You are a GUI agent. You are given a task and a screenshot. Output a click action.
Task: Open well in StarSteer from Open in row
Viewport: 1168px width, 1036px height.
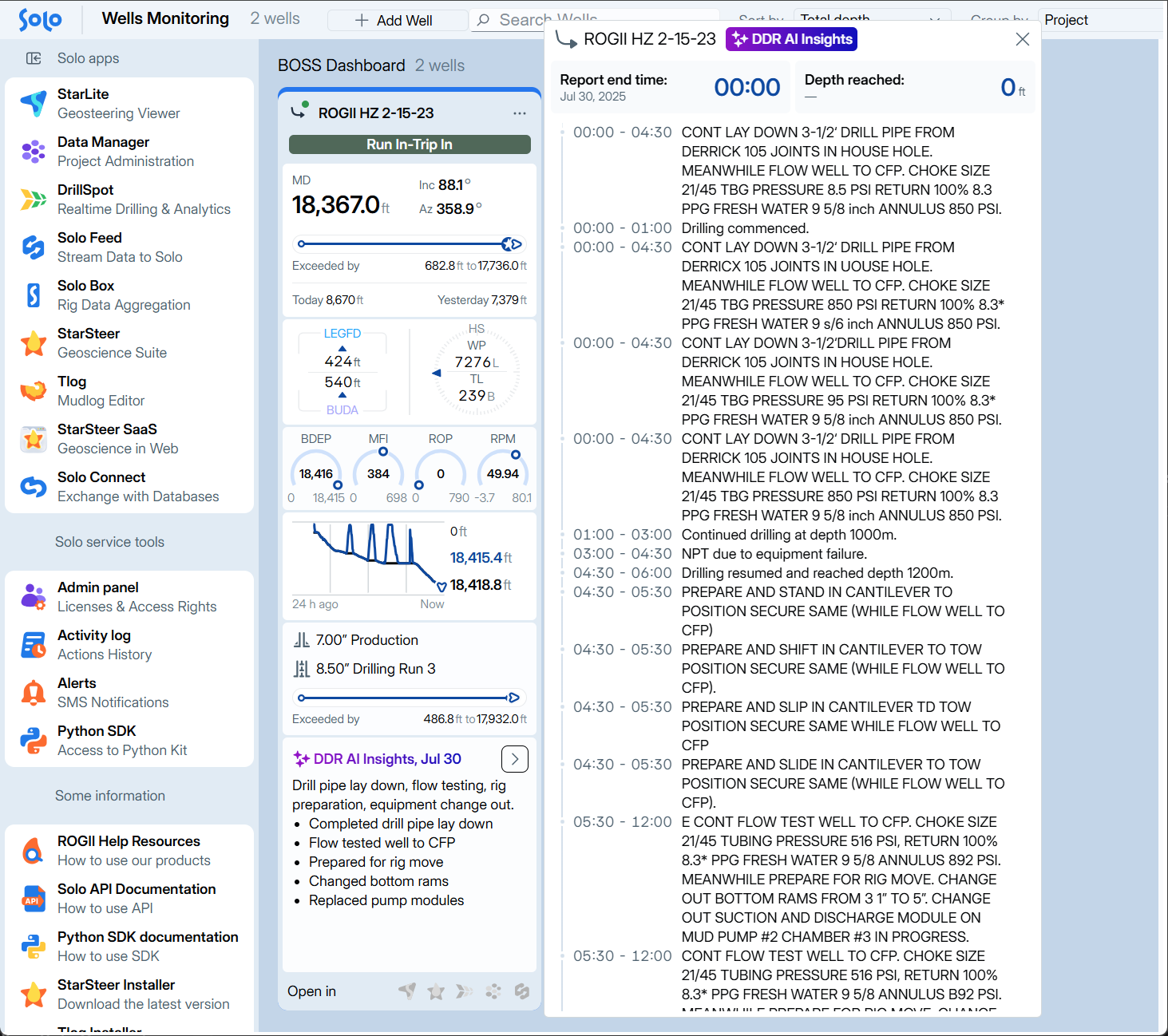click(436, 991)
